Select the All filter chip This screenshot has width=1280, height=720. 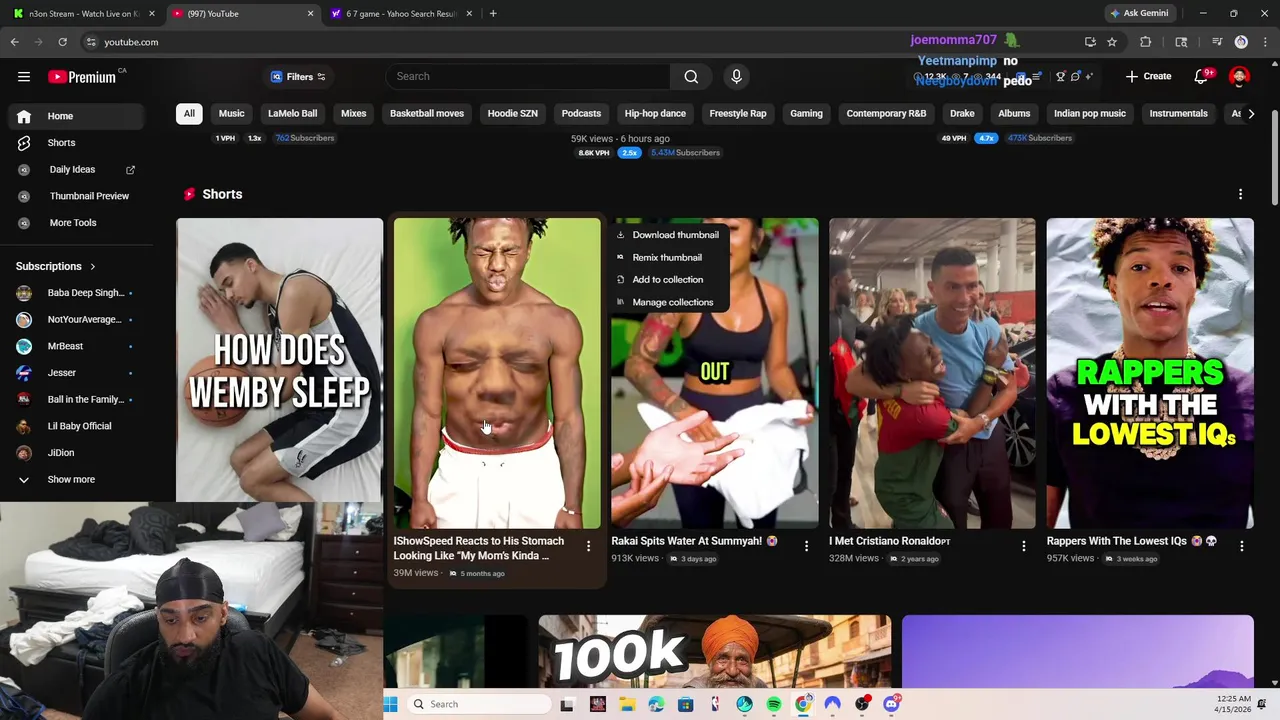click(x=189, y=113)
